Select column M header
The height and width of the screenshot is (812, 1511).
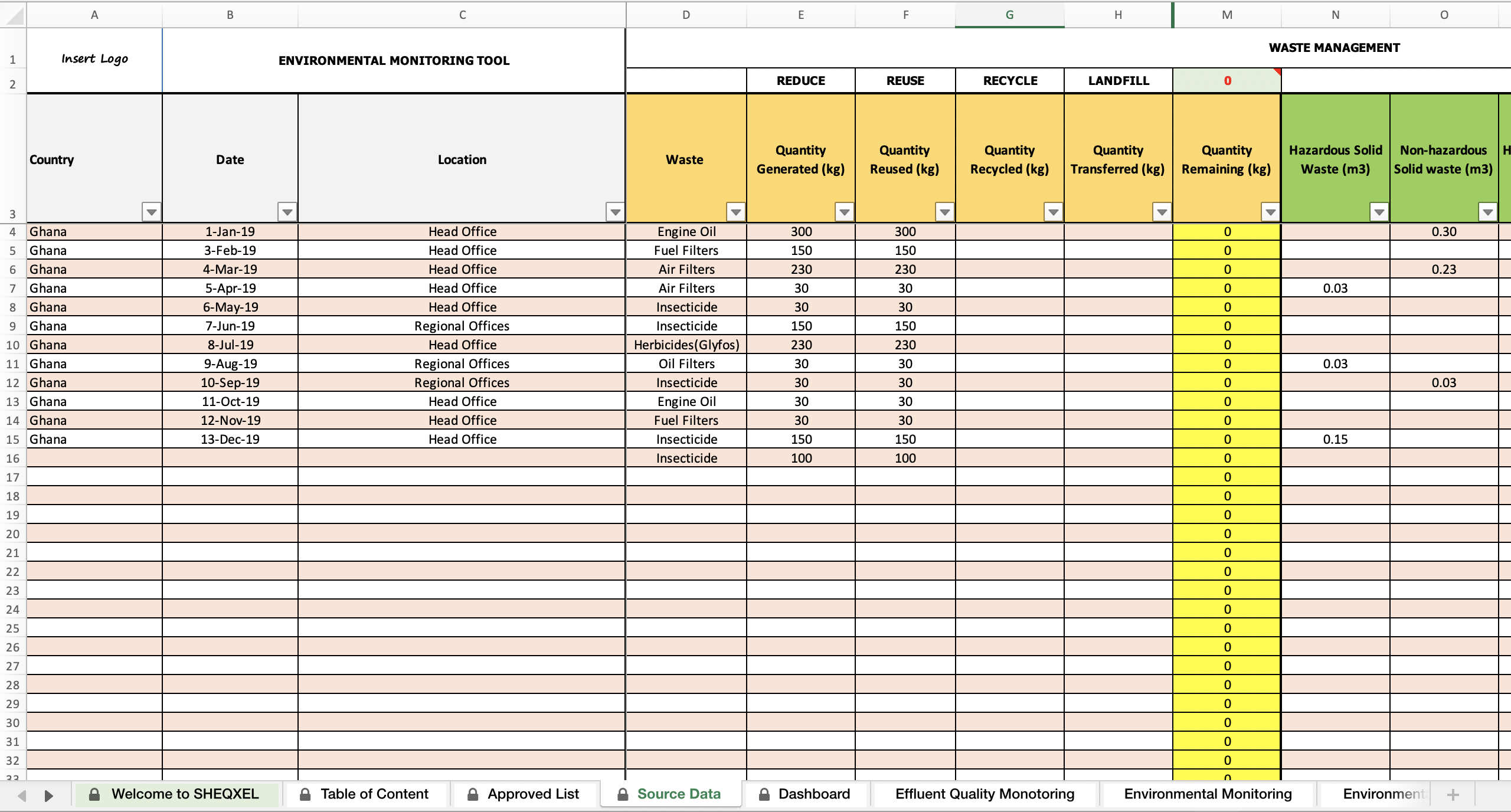[x=1227, y=15]
